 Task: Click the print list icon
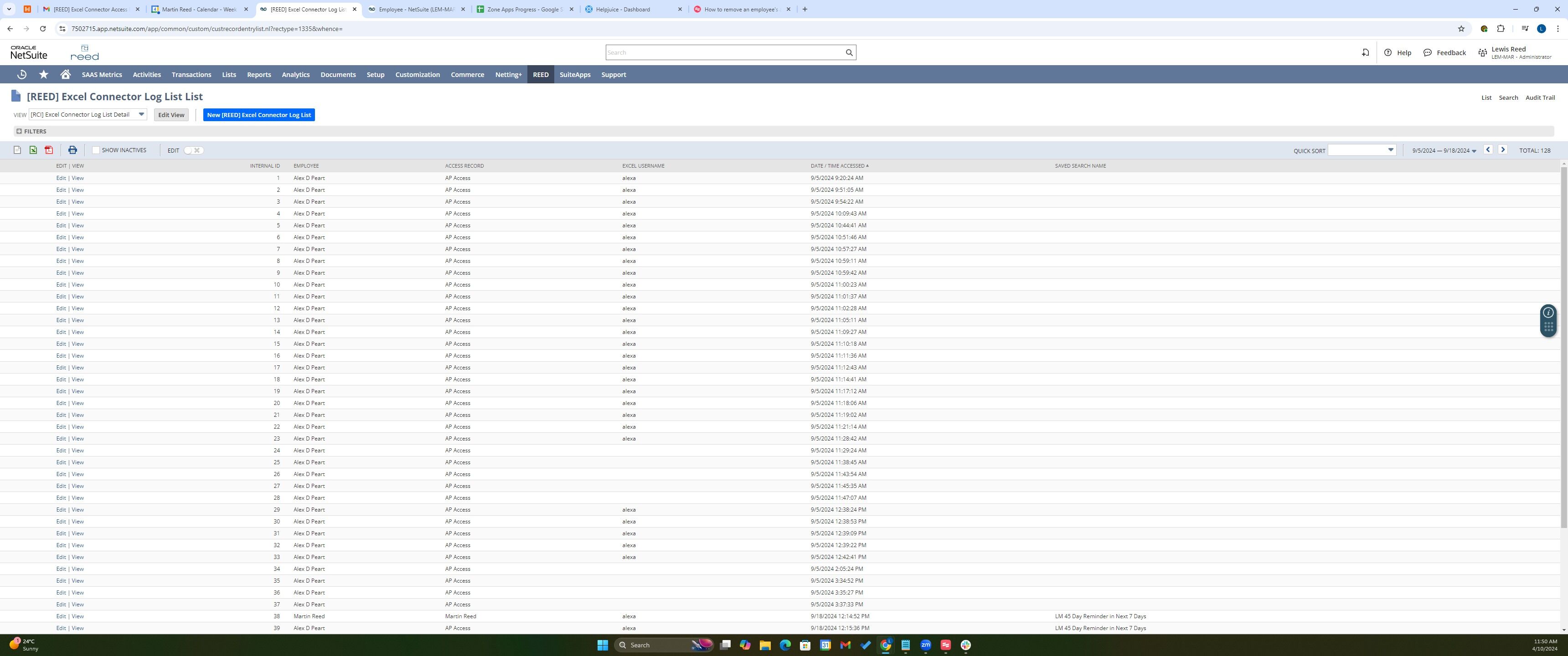[72, 150]
